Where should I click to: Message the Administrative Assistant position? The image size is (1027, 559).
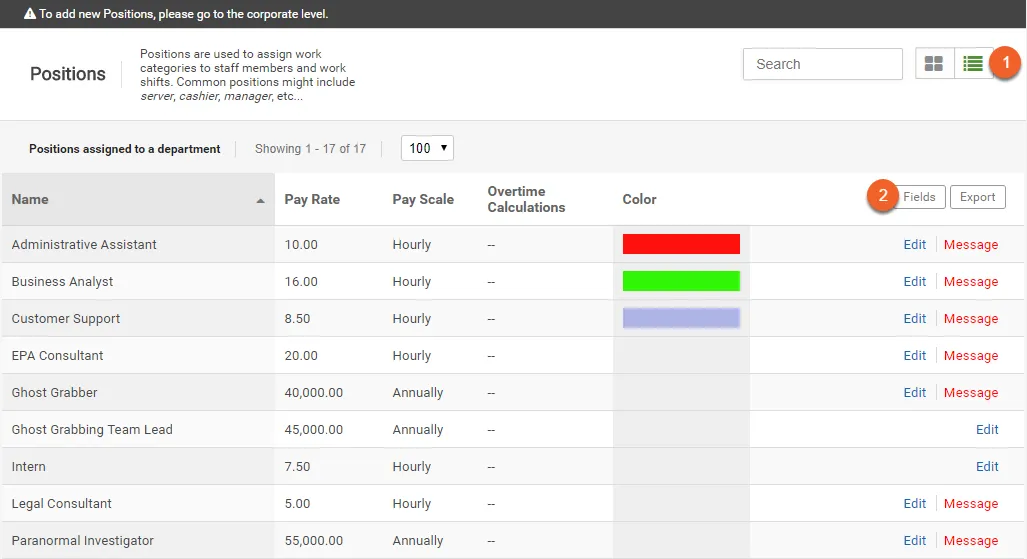tap(971, 244)
